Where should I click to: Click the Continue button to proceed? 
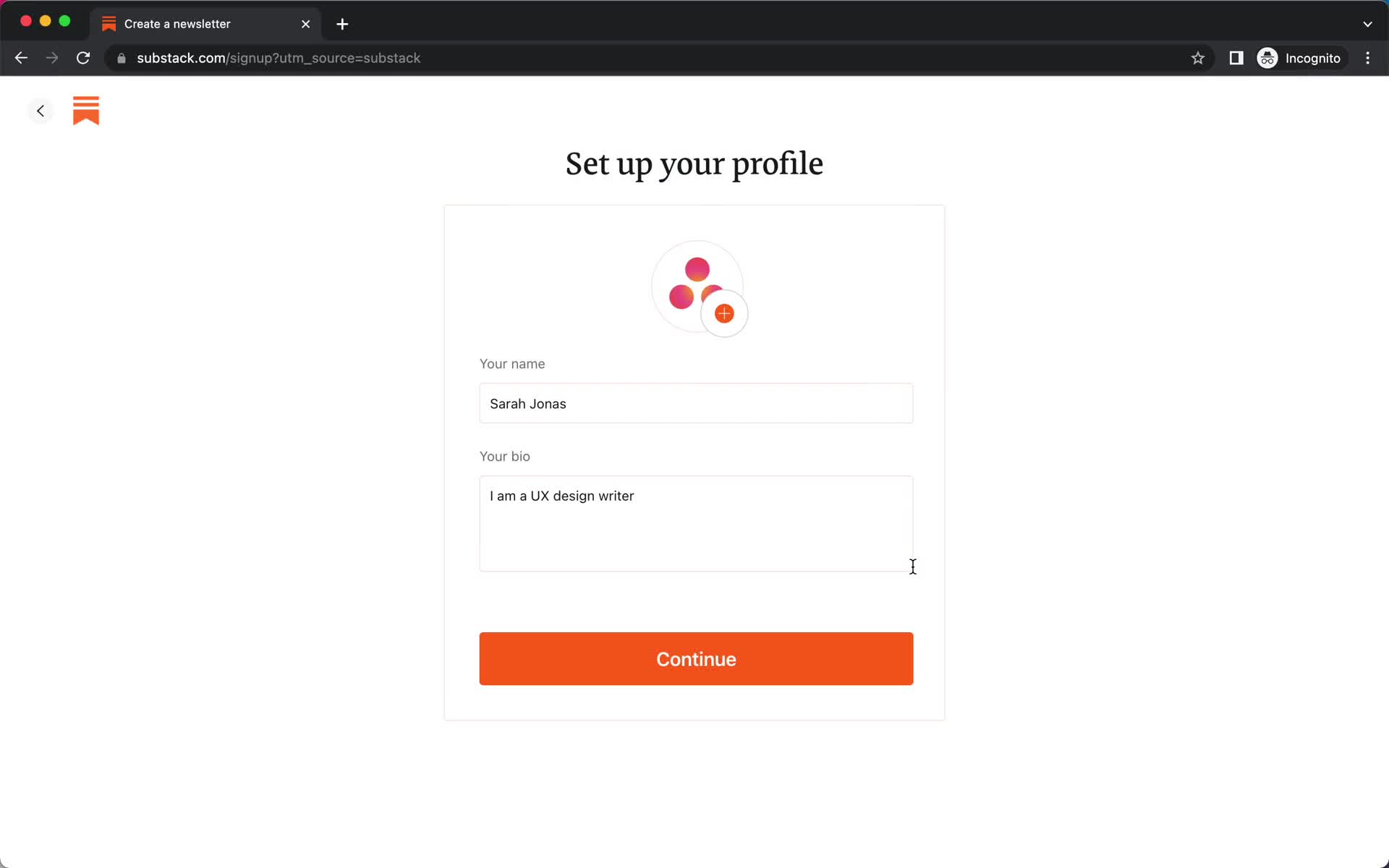point(696,659)
